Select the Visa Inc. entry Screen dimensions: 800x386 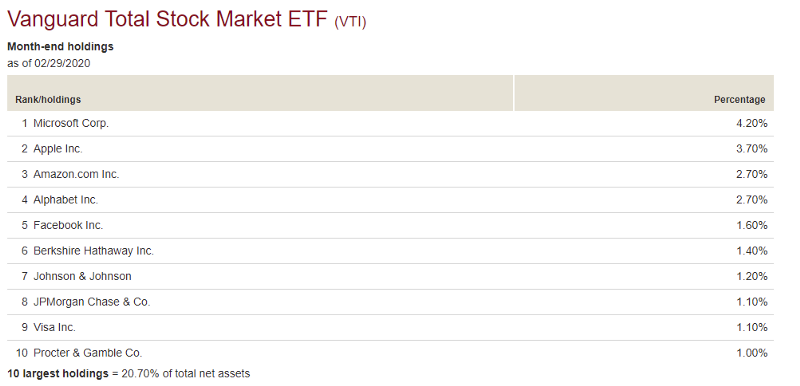[54, 327]
